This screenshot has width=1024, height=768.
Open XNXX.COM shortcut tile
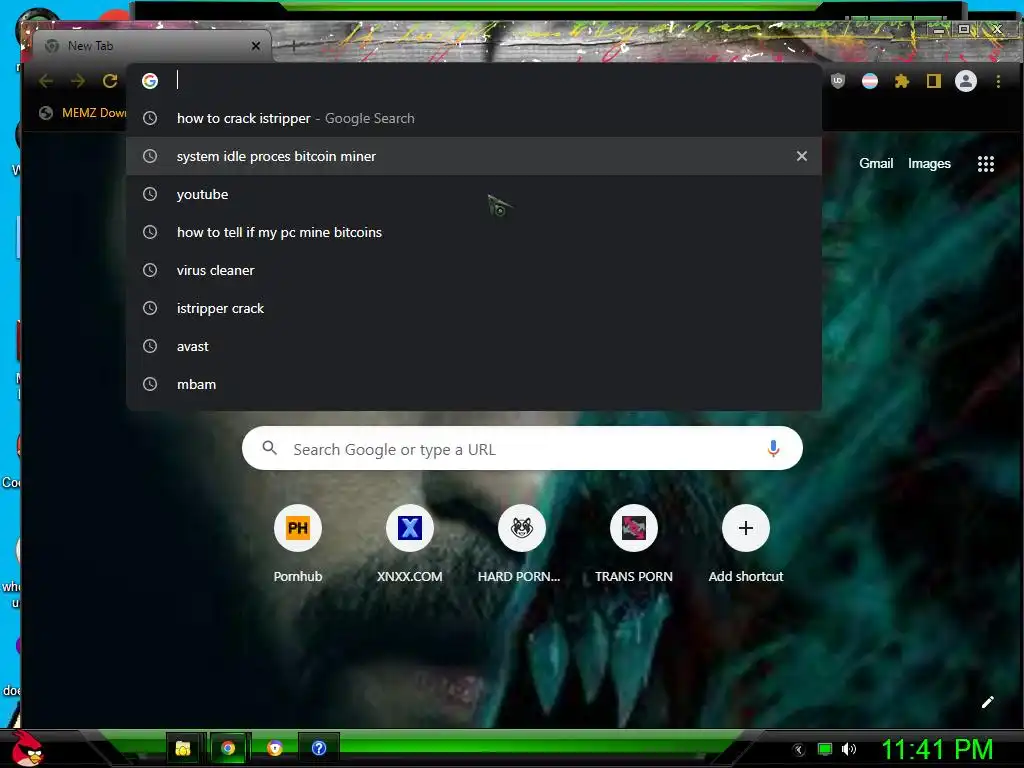(409, 543)
